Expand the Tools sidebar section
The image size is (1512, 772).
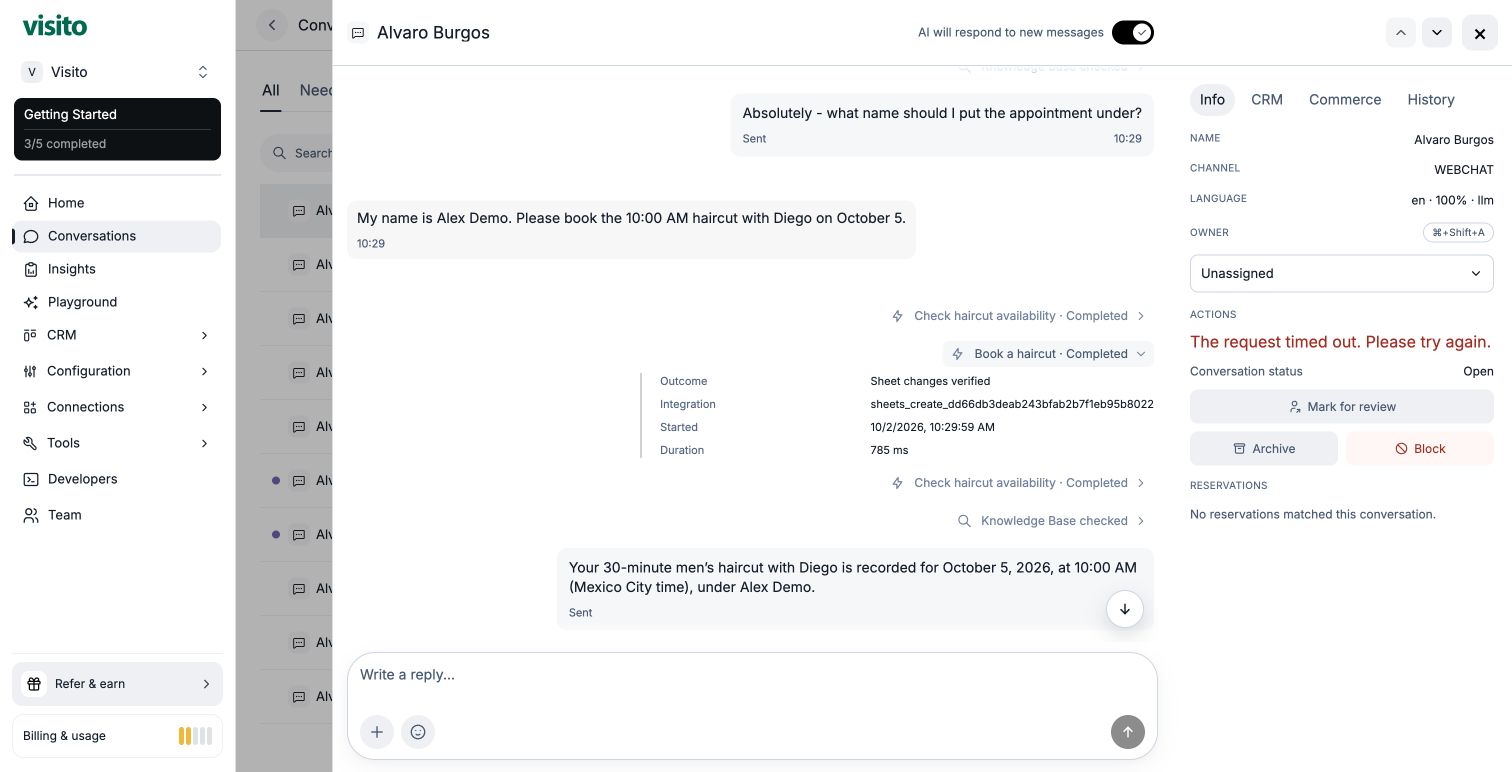coord(117,443)
